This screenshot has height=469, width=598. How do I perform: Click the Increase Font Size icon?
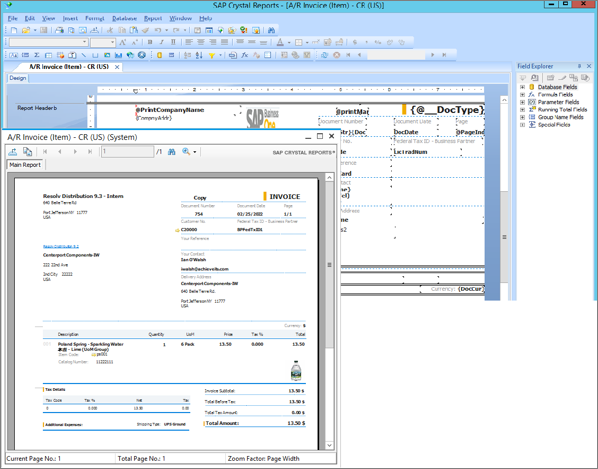(x=122, y=42)
